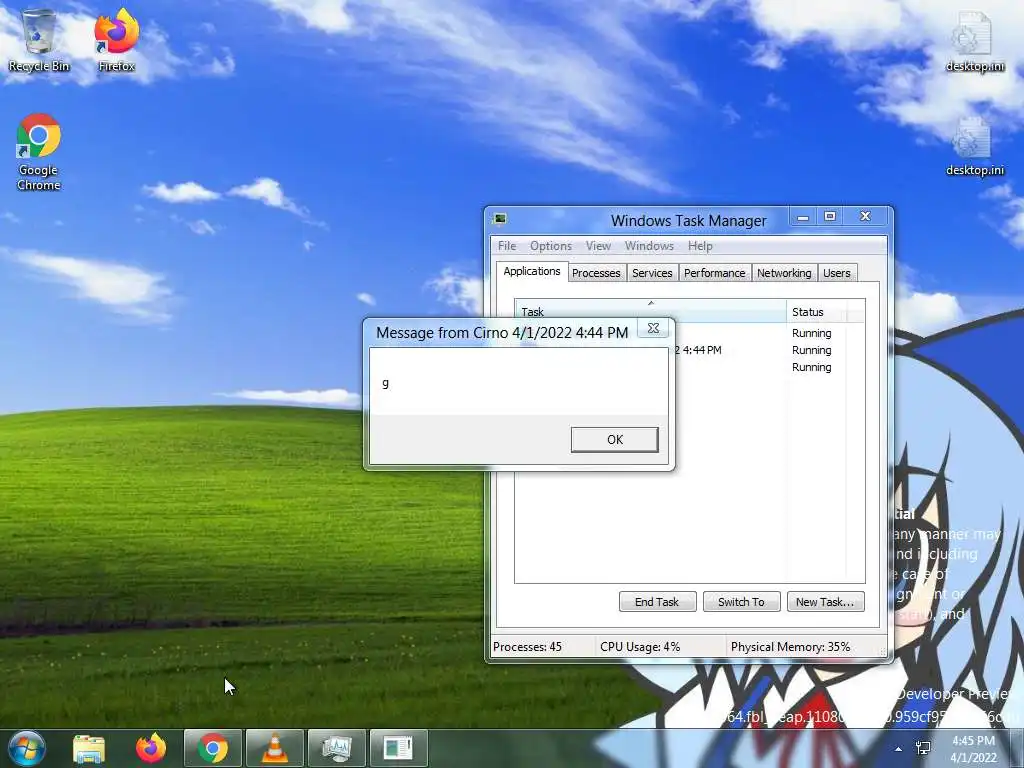Viewport: 1024px width, 768px height.
Task: Open the Start menu orb
Action: [27, 748]
